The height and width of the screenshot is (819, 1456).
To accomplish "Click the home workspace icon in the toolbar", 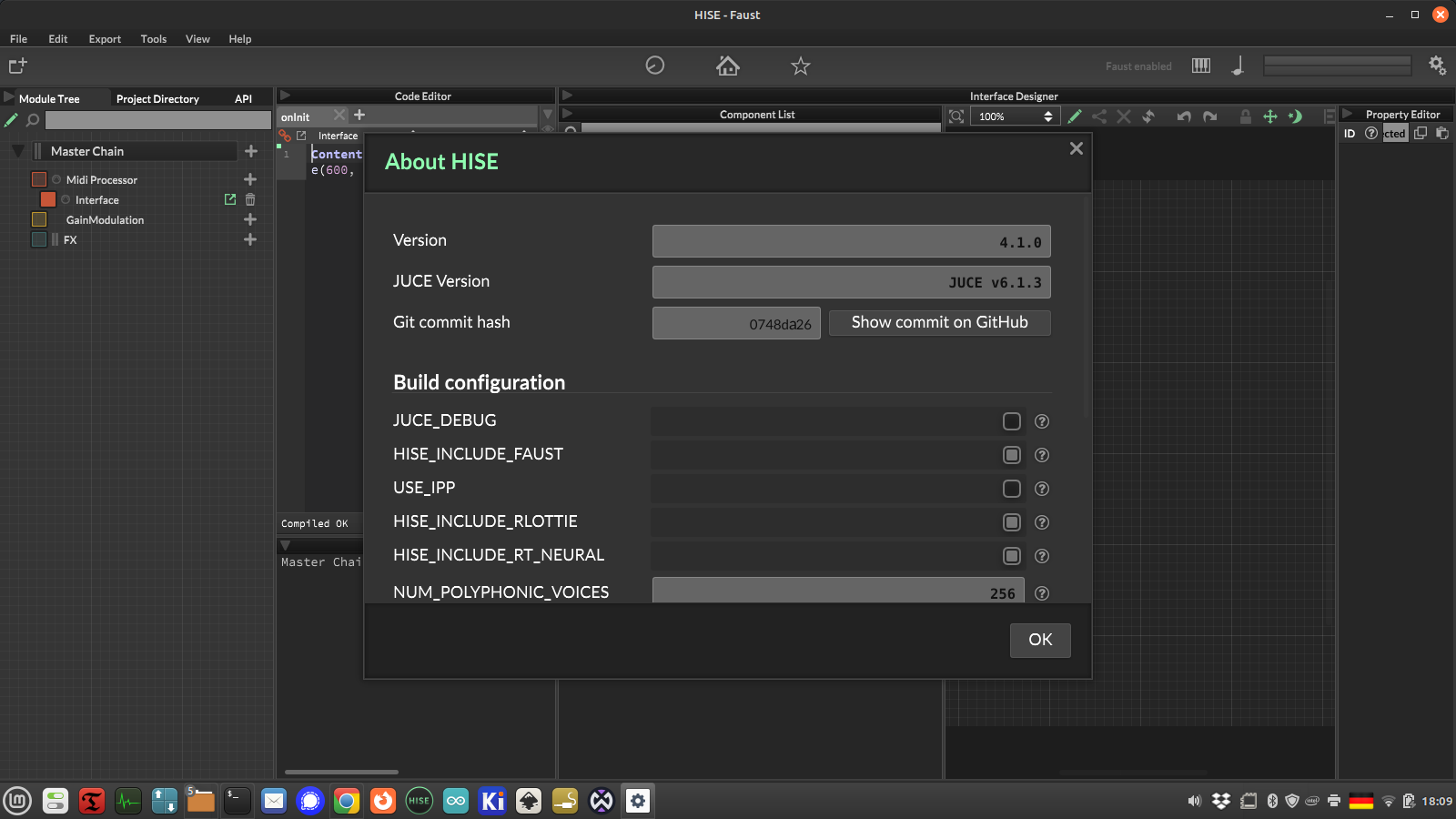I will click(727, 65).
